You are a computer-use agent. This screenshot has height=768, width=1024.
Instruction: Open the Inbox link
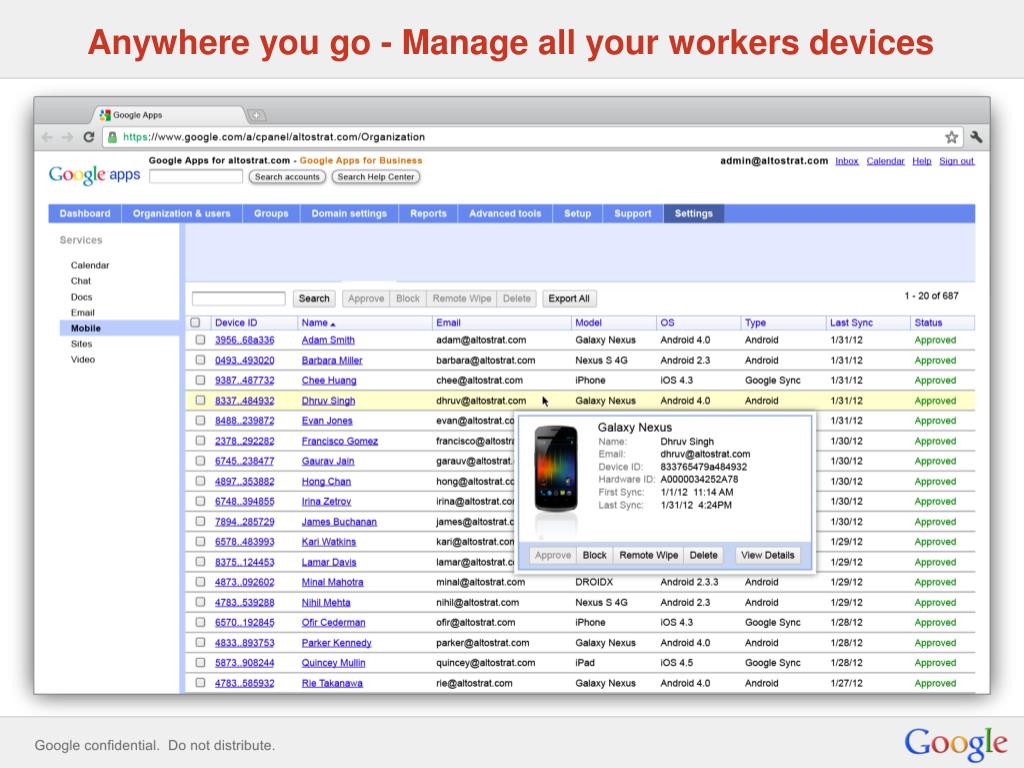(846, 161)
